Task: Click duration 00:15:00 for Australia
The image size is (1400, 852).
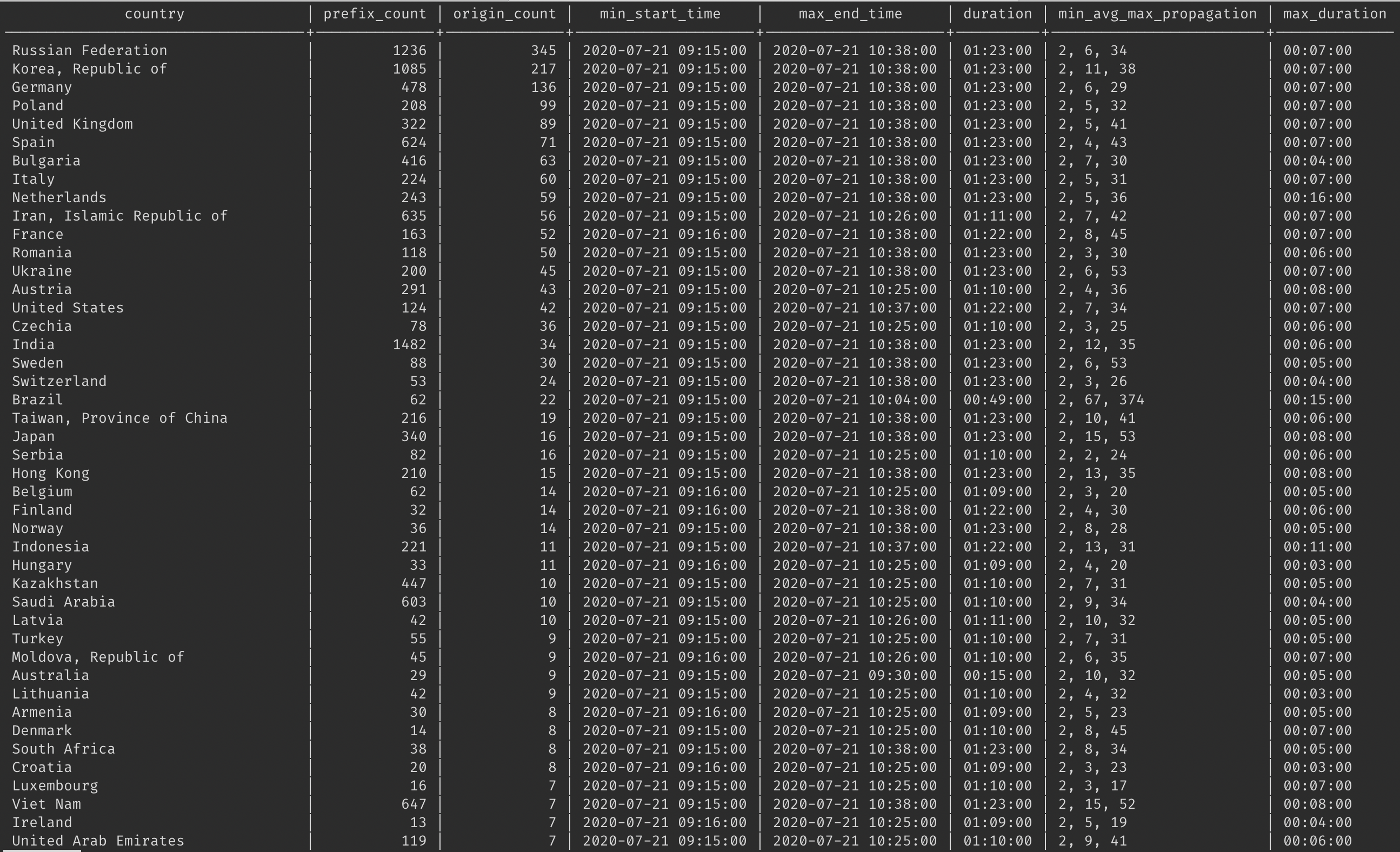Action: 998,675
